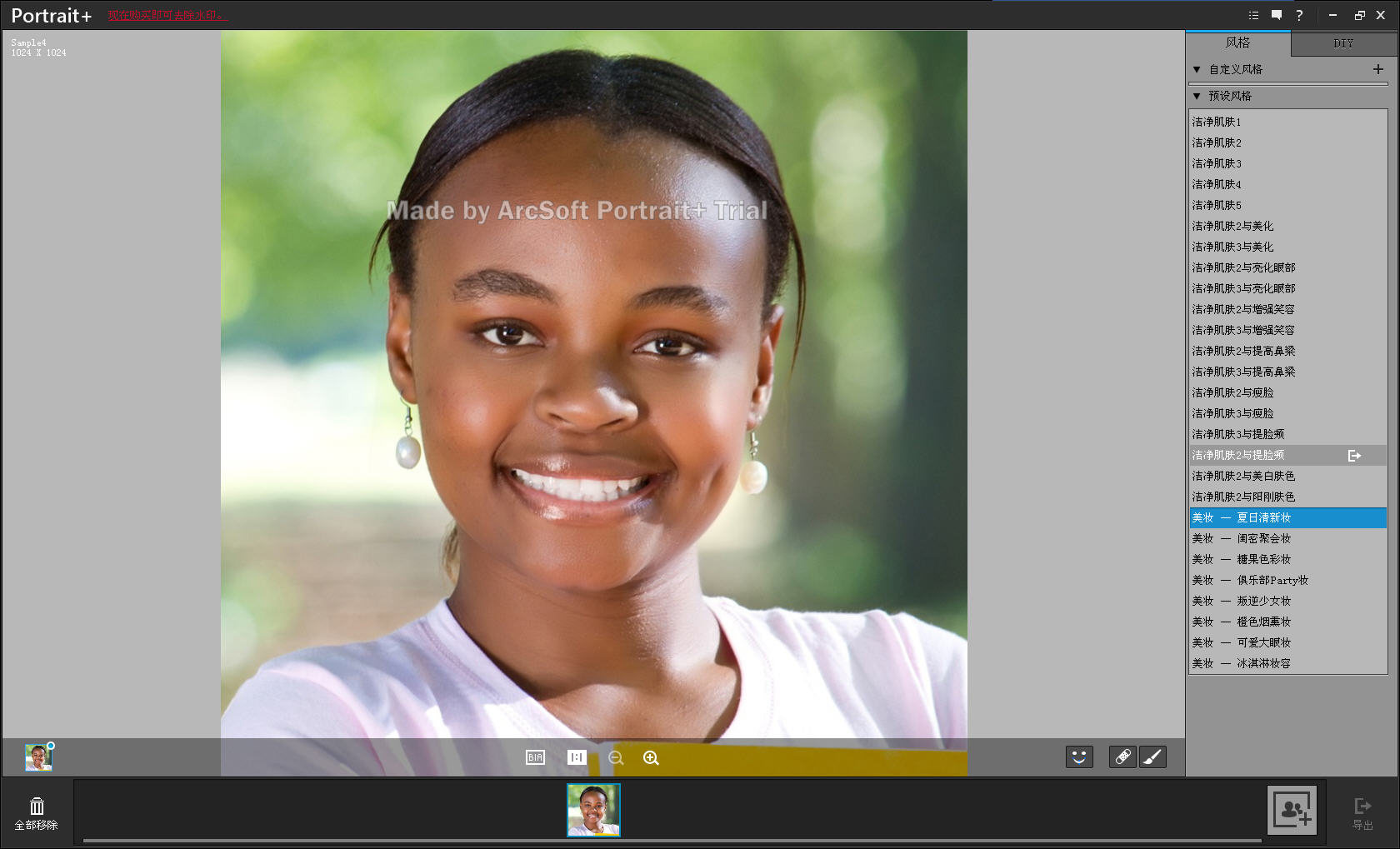
Task: Apply preset 洁净肌肤4
Action: point(1287,184)
